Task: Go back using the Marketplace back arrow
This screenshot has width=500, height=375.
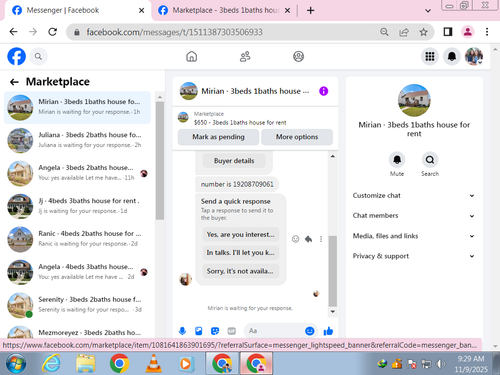Action: [x=14, y=82]
